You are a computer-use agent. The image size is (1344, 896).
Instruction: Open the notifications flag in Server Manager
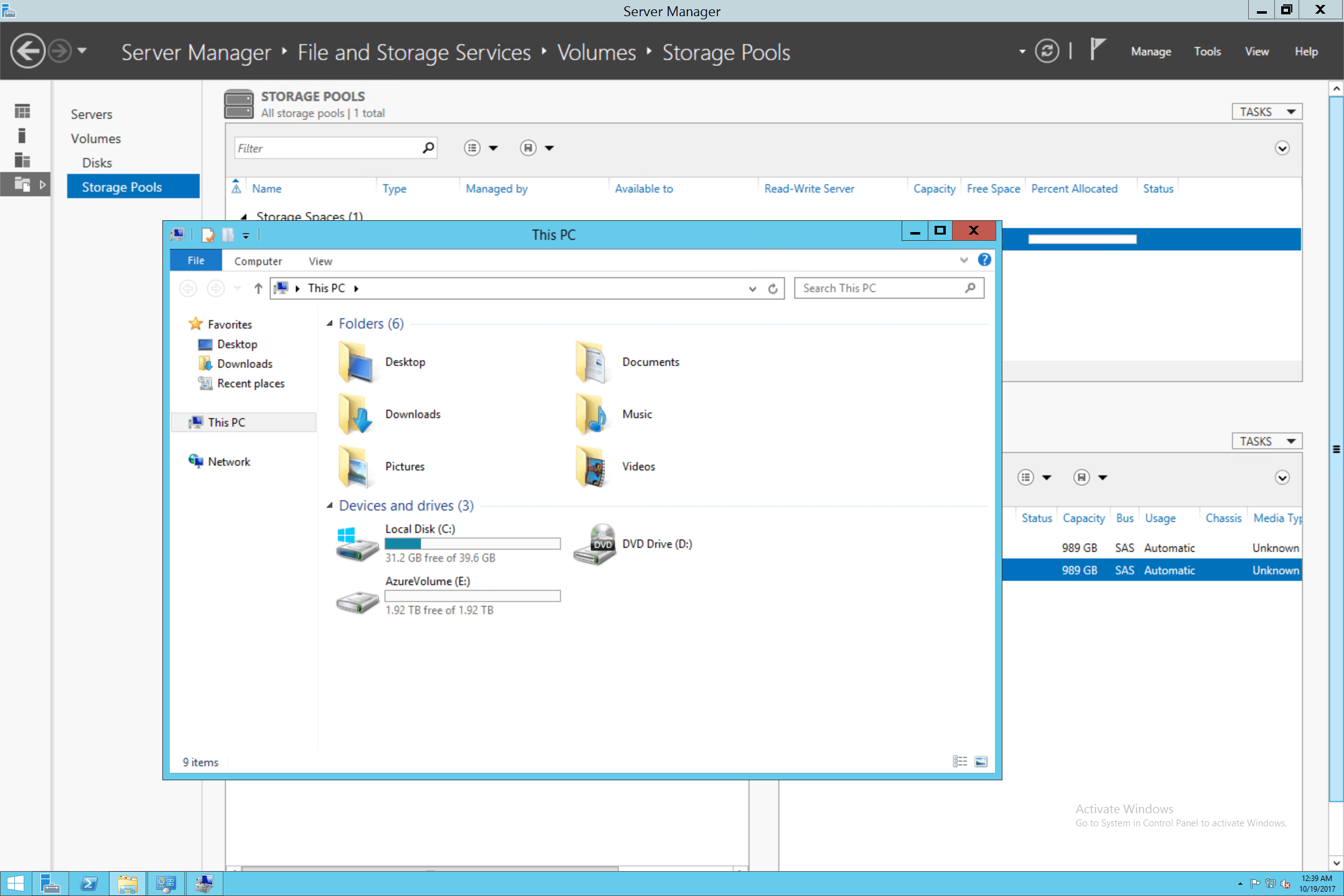coord(1097,49)
